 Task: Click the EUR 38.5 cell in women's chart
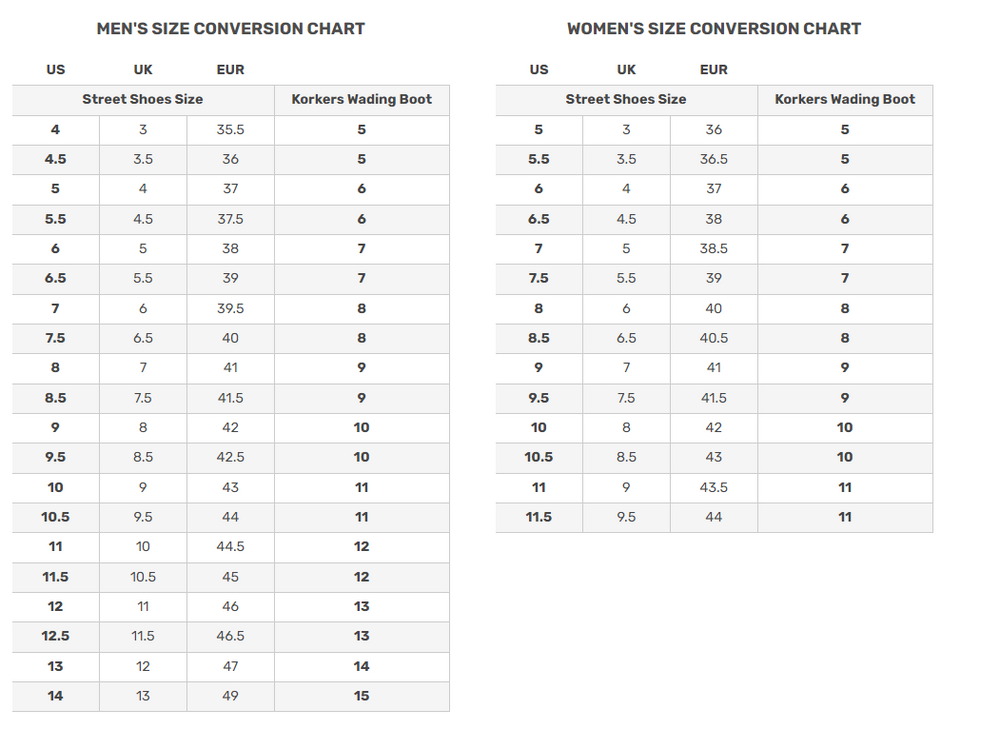point(714,249)
